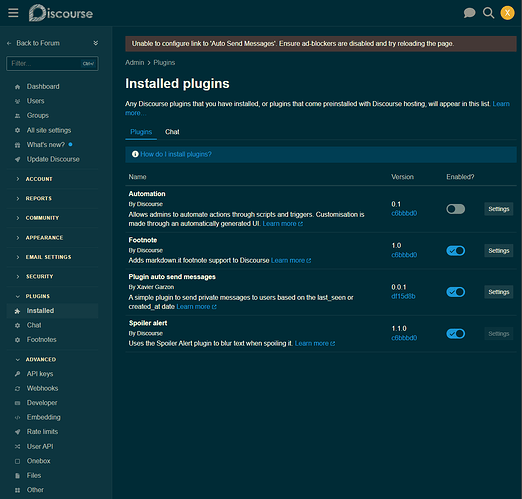
Task: Click the Webhooks refresh icon
Action: pos(18,389)
